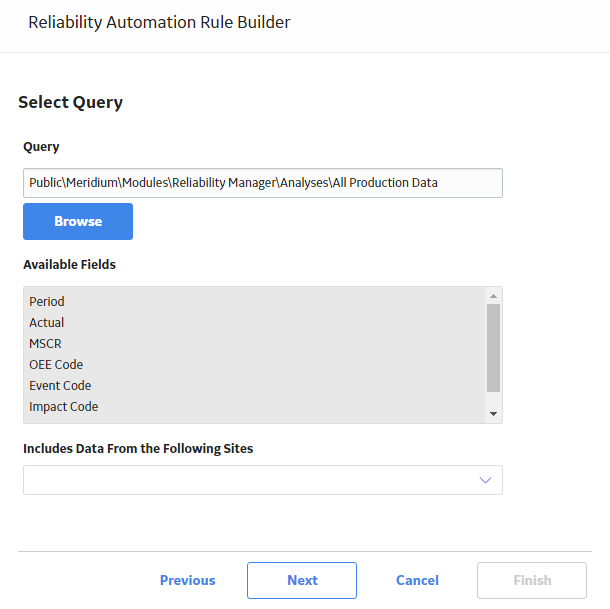Choose Impact Code in the list
610x609 pixels.
pyautogui.click(x=63, y=407)
